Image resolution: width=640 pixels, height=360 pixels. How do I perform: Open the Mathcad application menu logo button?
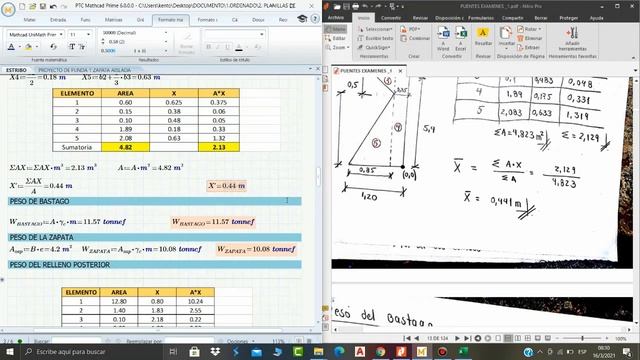8,9
